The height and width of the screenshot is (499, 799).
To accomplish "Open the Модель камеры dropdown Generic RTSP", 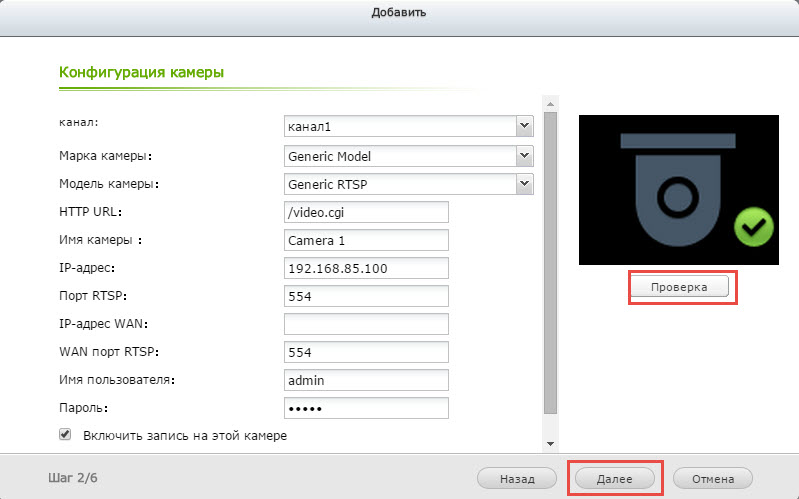I will coord(408,184).
